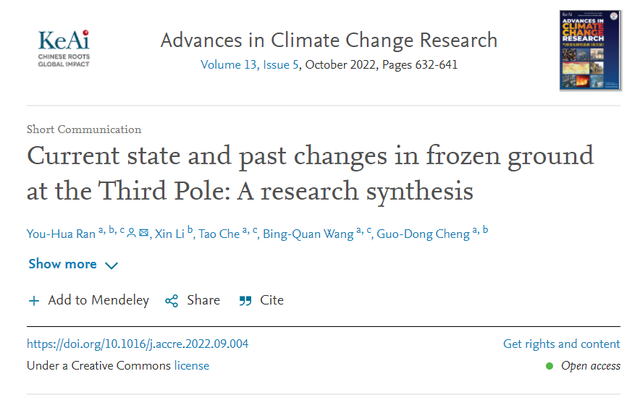Click the envelope email icon after You-Hua Ran
The height and width of the screenshot is (400, 640).
144,233
